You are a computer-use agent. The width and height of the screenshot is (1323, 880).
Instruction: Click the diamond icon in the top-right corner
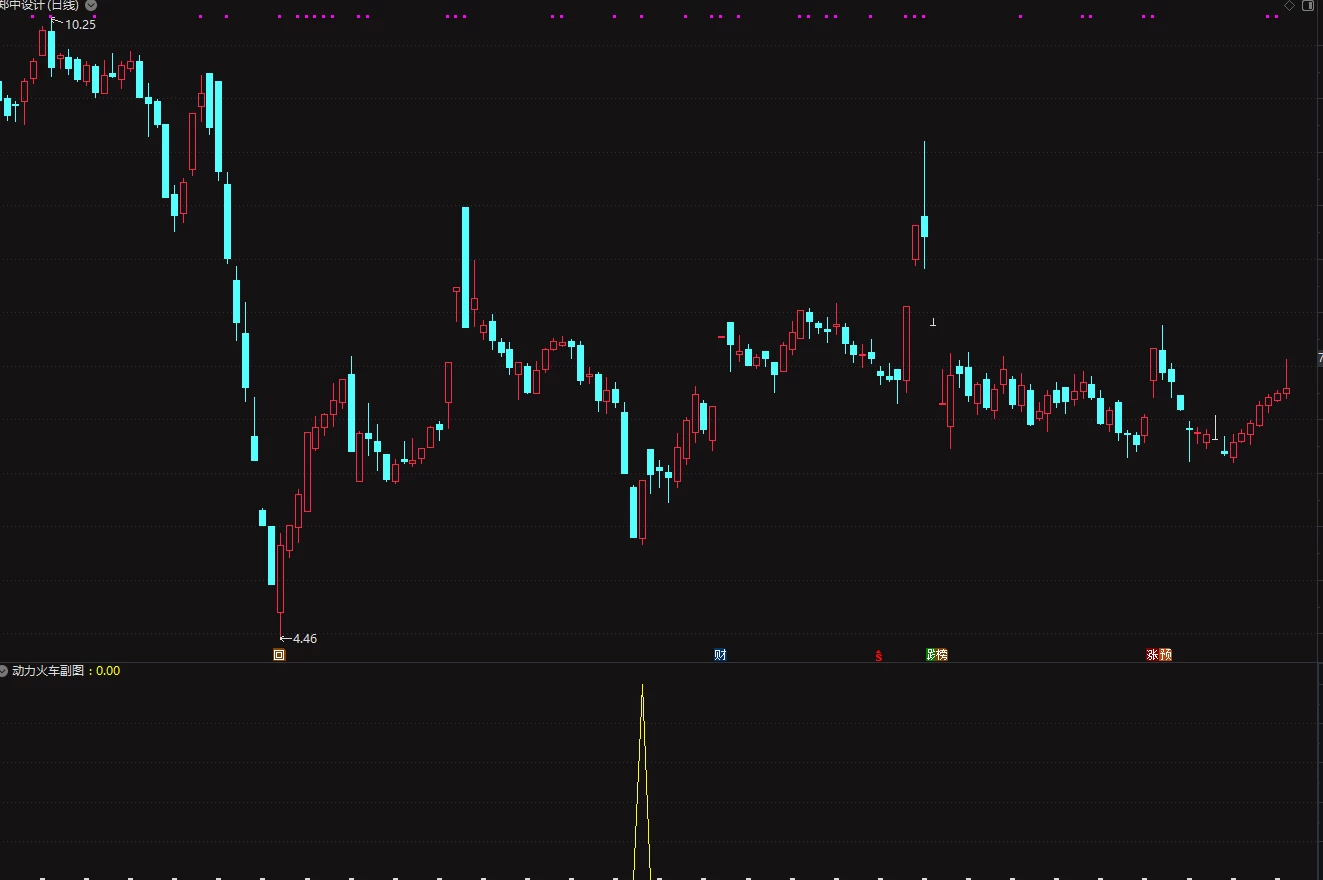(x=1289, y=5)
